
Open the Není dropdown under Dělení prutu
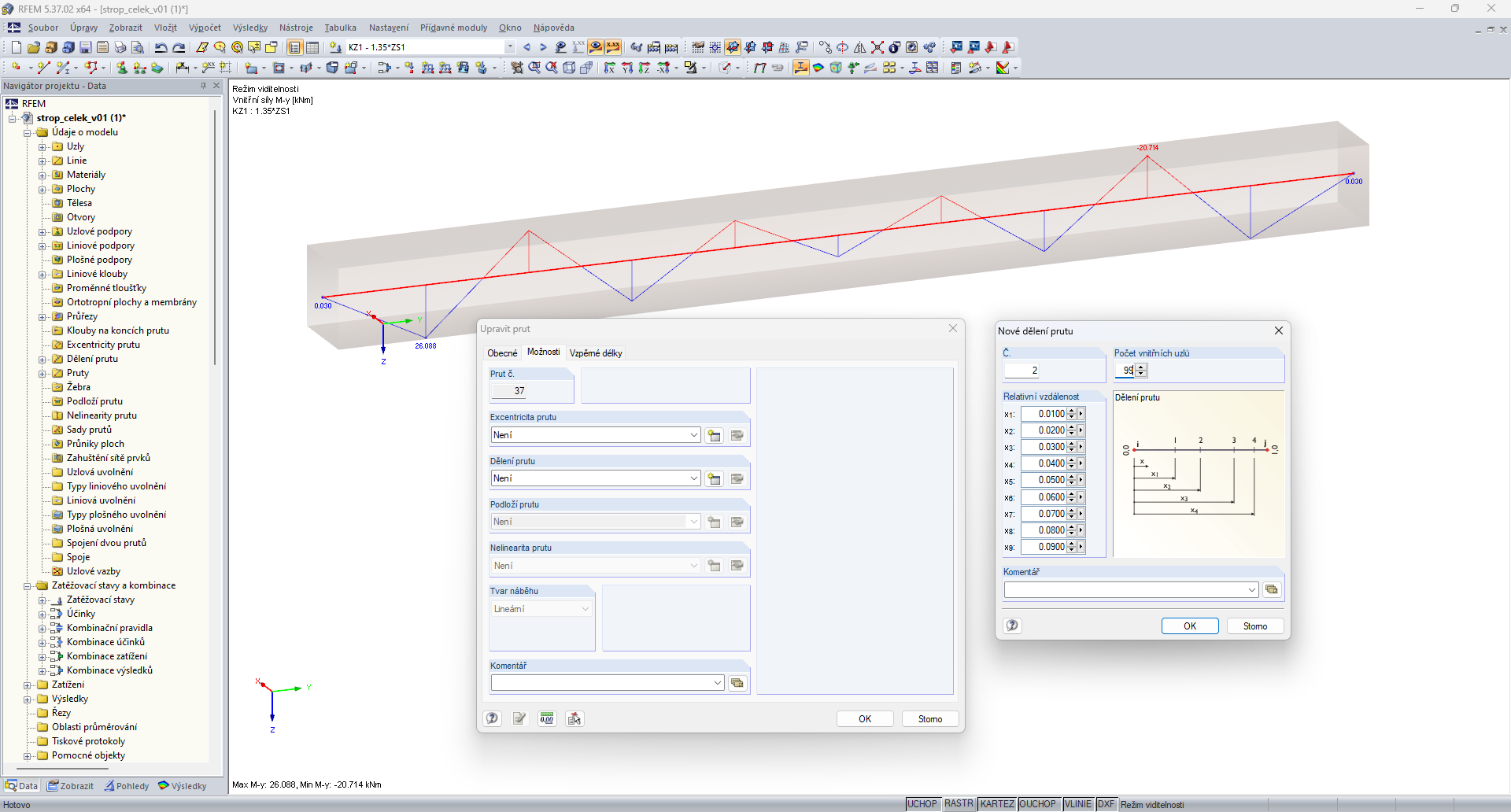click(693, 478)
